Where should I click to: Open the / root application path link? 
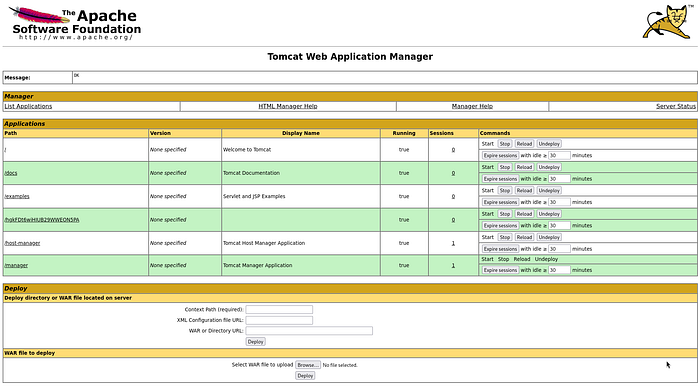[5, 149]
